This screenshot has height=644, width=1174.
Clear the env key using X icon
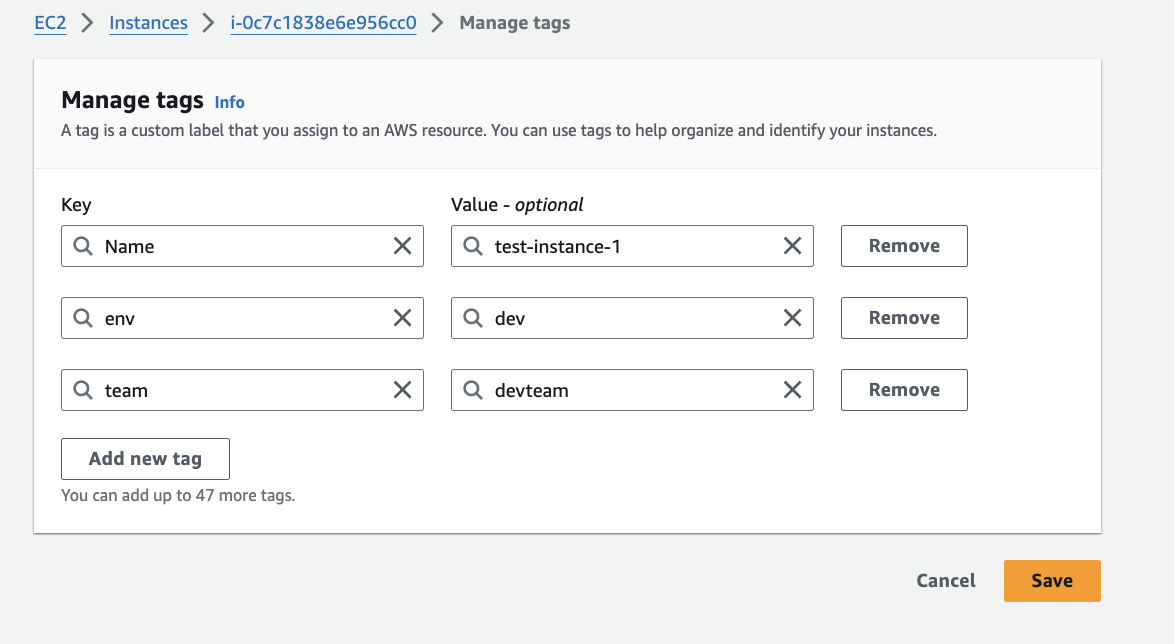[x=402, y=318]
